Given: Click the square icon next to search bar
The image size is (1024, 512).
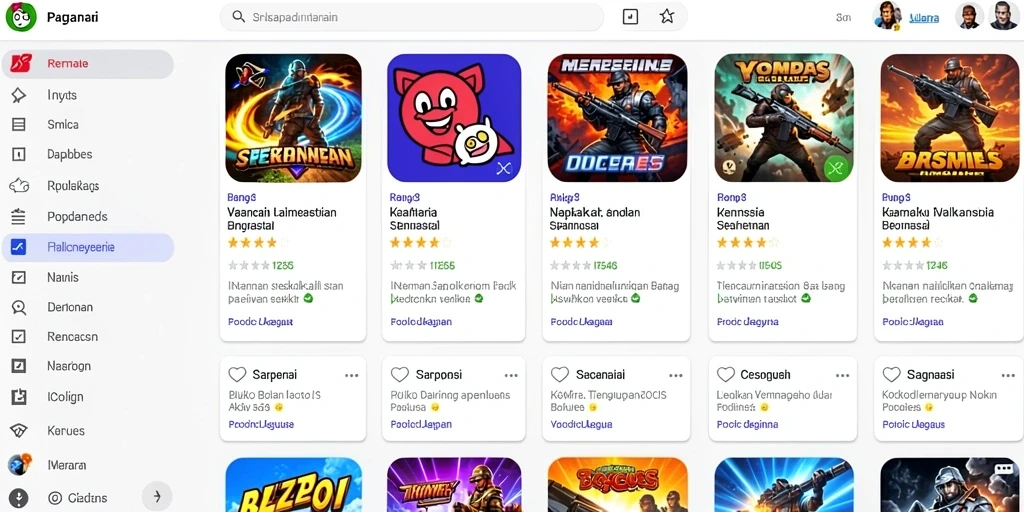Looking at the screenshot, I should [630, 17].
